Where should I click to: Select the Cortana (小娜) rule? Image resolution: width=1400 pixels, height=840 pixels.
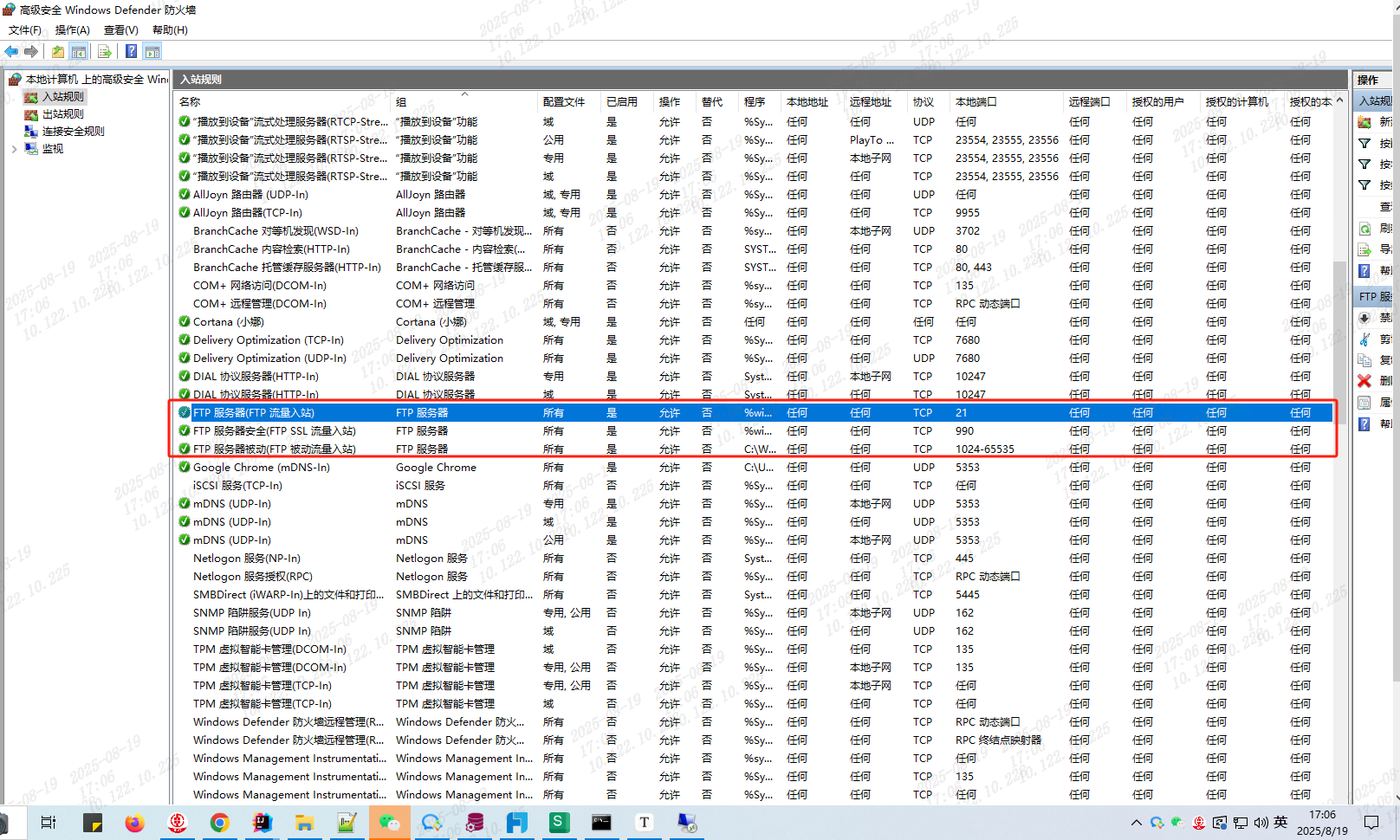click(752, 322)
